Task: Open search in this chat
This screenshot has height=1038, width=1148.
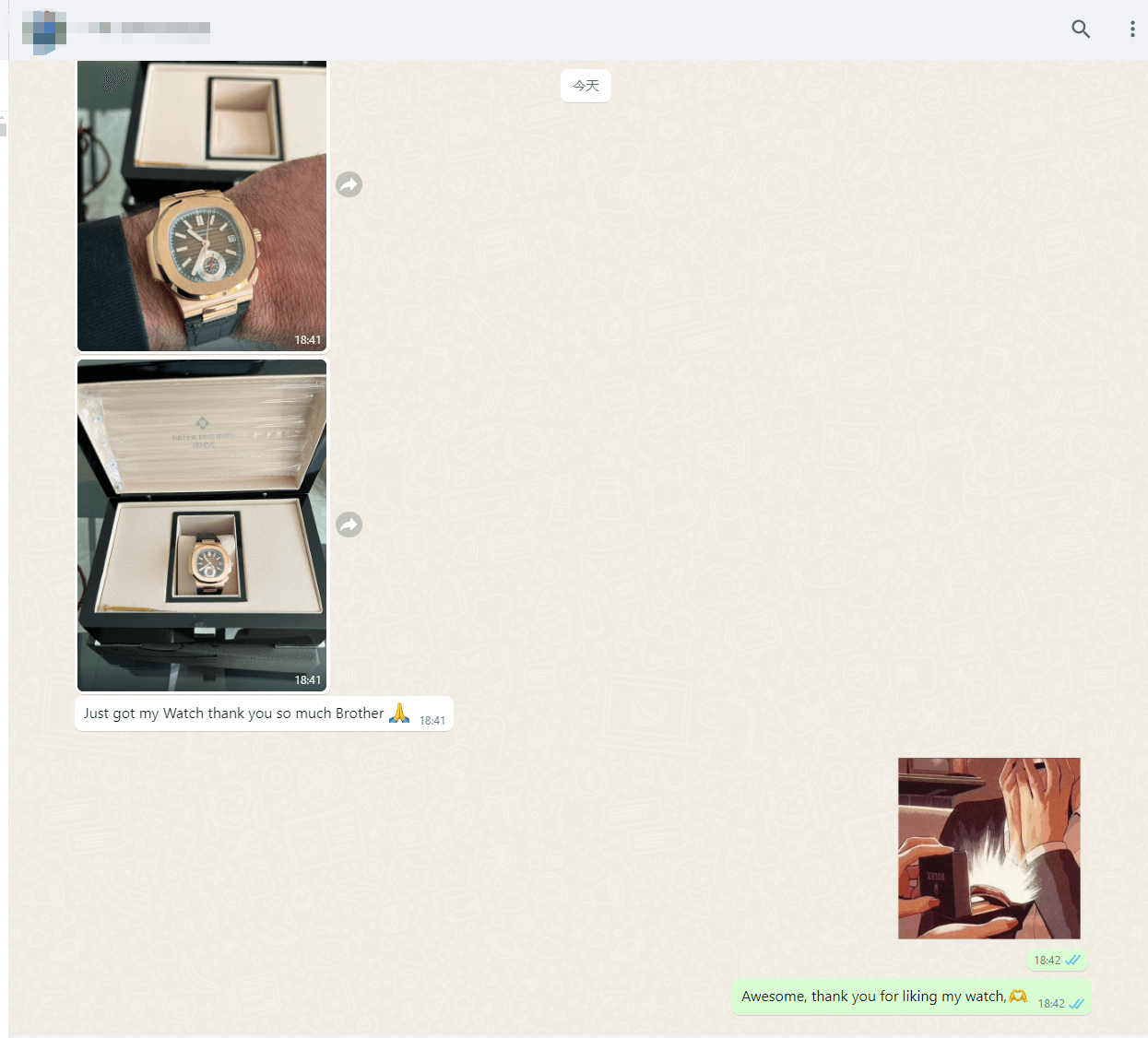Action: (x=1081, y=29)
